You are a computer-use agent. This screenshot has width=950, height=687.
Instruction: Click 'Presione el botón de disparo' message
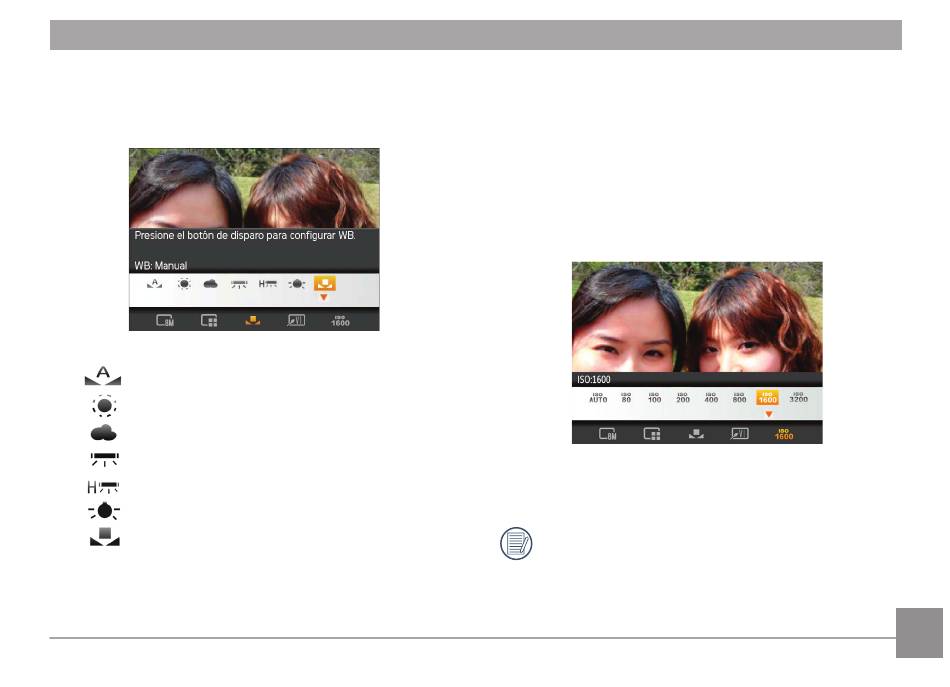click(245, 236)
